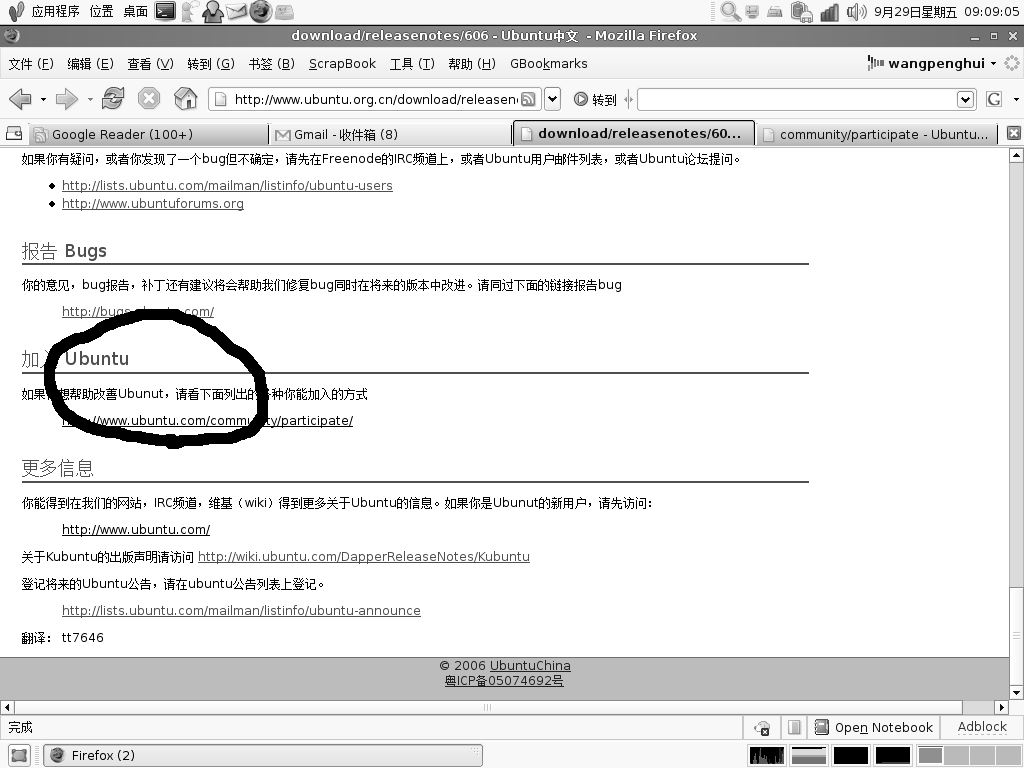Viewport: 1024px width, 768px height.
Task: Click the battery power manager tray icon
Action: tap(801, 11)
